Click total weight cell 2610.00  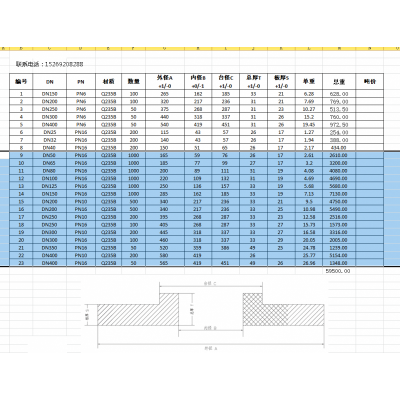coord(339,155)
